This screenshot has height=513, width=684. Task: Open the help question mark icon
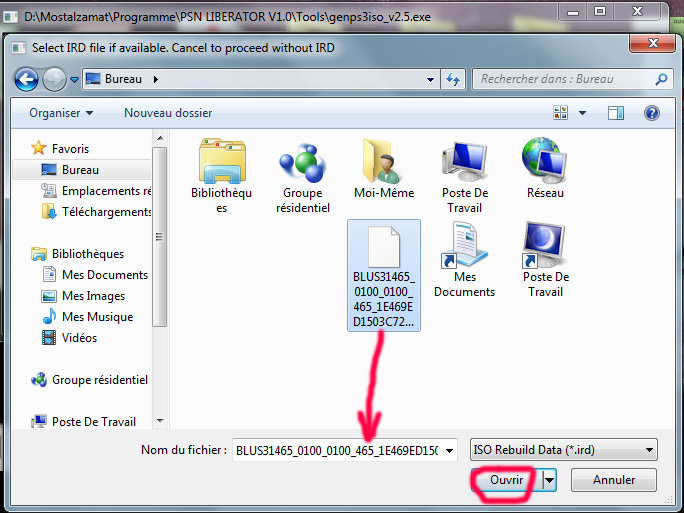(651, 113)
